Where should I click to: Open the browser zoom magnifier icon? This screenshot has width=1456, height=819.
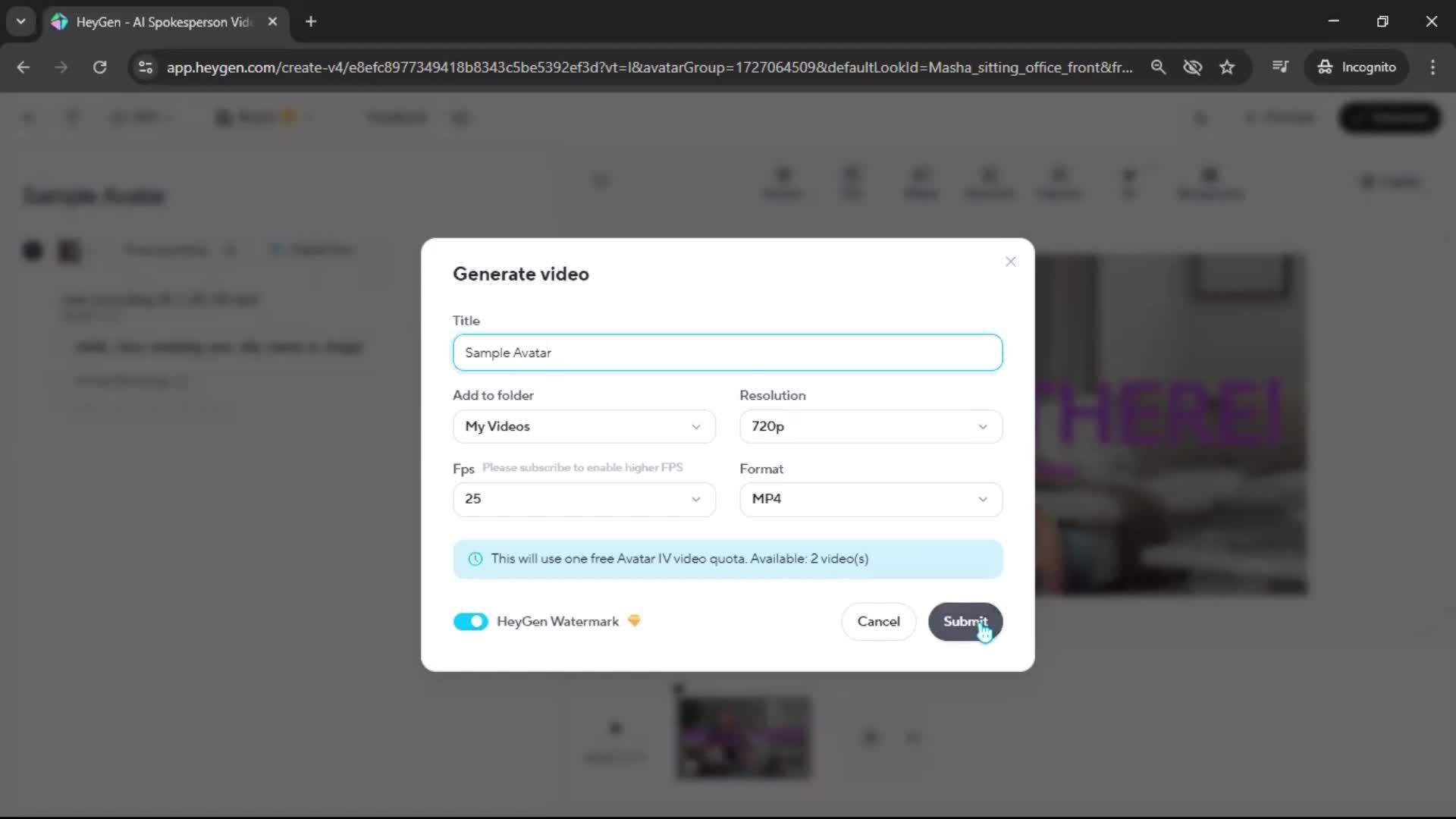point(1158,67)
